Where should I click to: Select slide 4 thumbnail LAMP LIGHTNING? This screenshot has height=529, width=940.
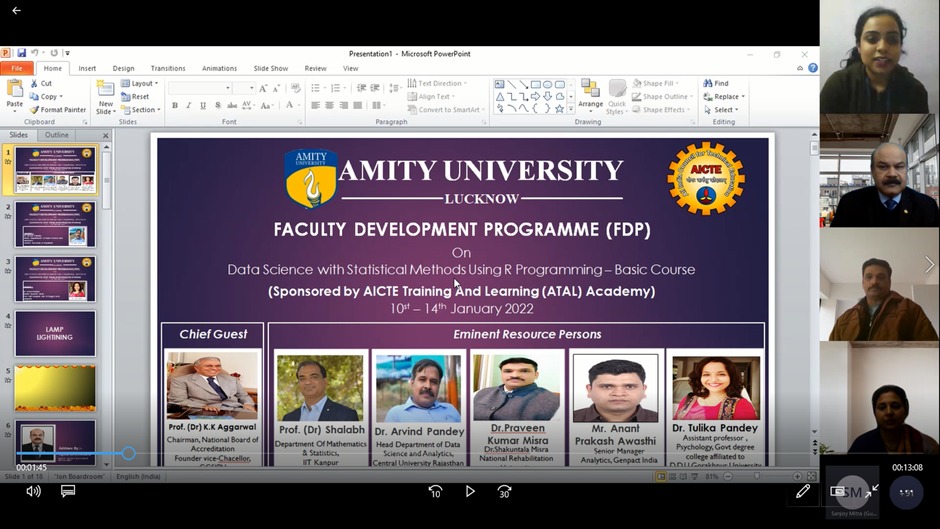pyautogui.click(x=55, y=333)
